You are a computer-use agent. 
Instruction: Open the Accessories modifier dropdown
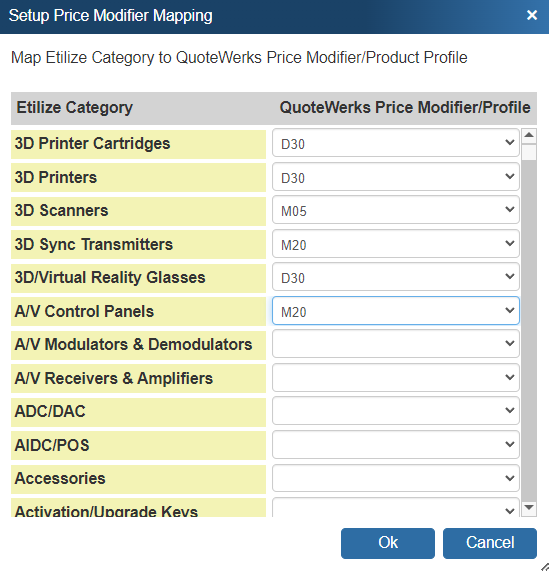click(396, 478)
